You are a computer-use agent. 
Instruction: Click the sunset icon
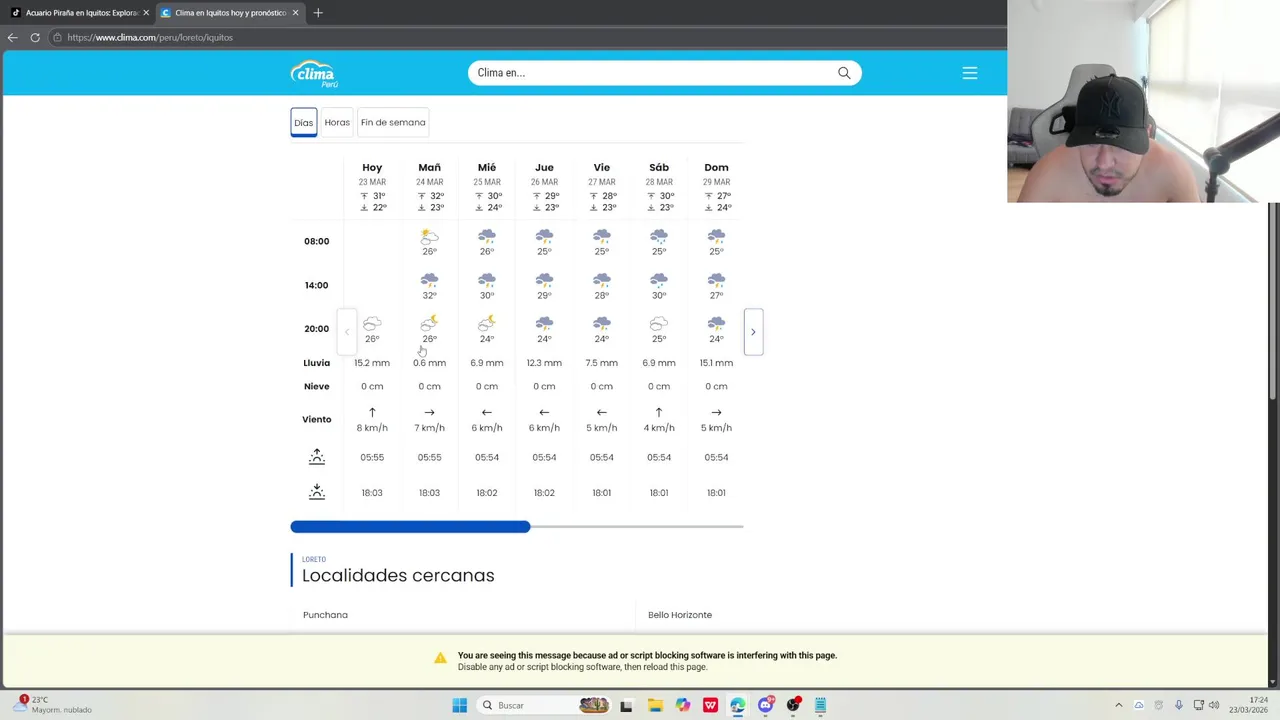(316, 491)
